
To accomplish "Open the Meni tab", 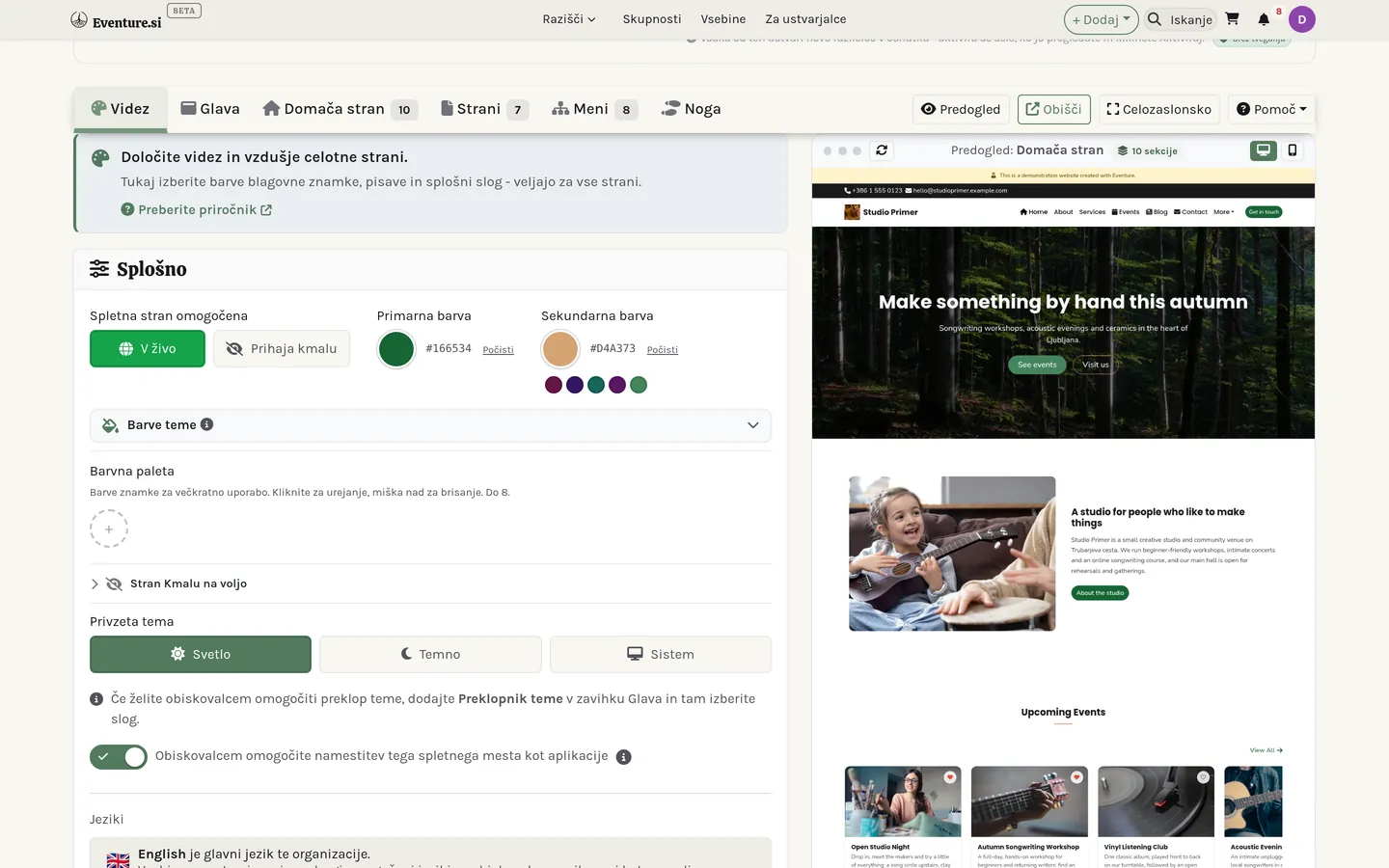I will click(x=594, y=109).
